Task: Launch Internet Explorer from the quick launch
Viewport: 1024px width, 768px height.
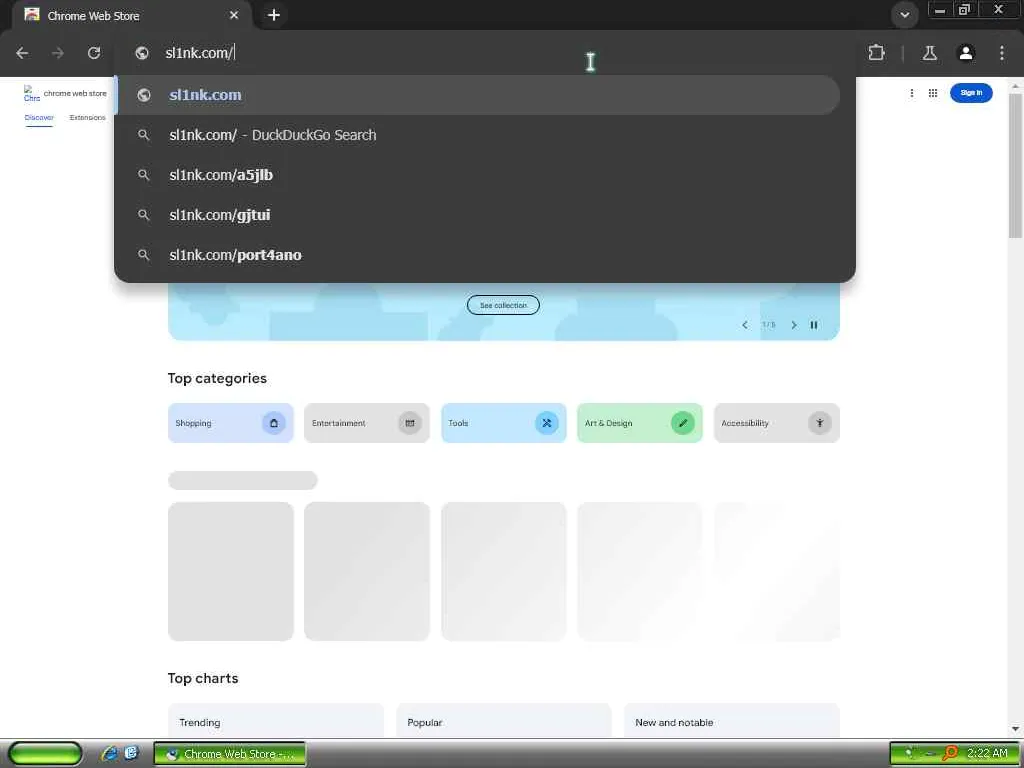Action: (x=110, y=754)
